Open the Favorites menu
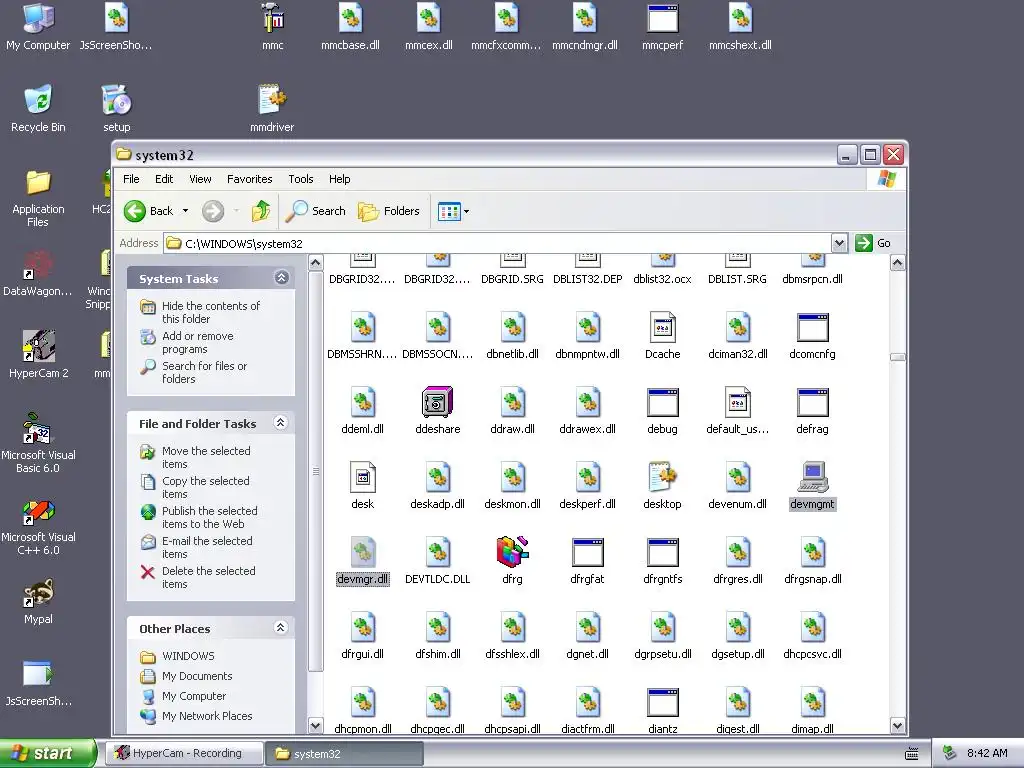This screenshot has width=1024, height=768. pos(249,179)
